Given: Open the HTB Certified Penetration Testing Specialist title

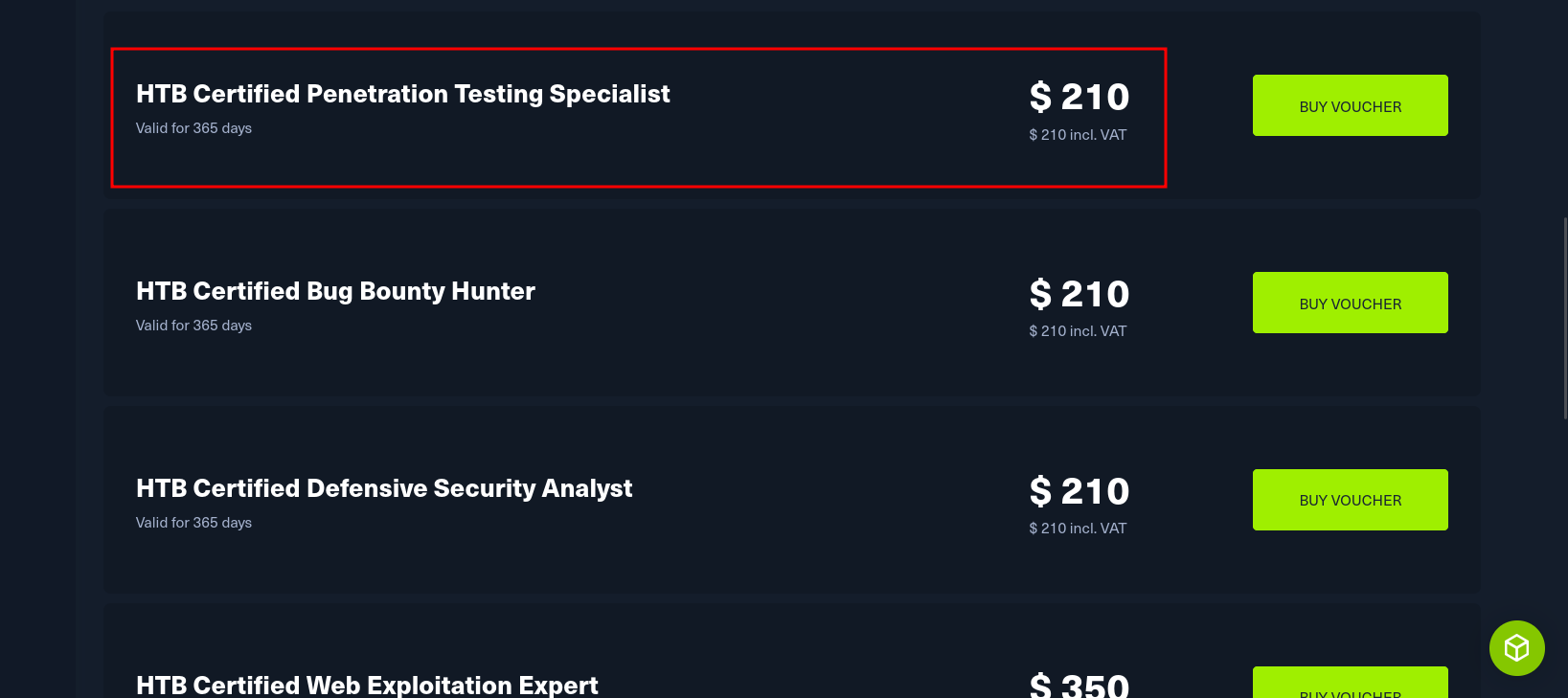Looking at the screenshot, I should [x=403, y=94].
